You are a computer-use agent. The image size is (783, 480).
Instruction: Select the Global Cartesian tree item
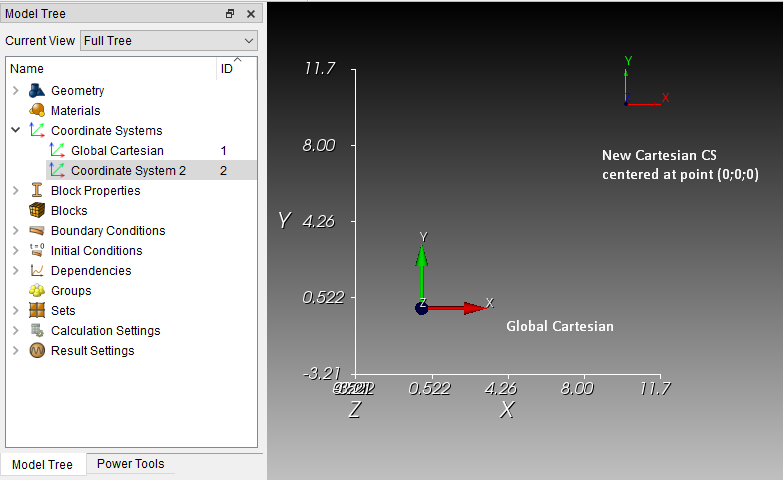click(x=117, y=150)
